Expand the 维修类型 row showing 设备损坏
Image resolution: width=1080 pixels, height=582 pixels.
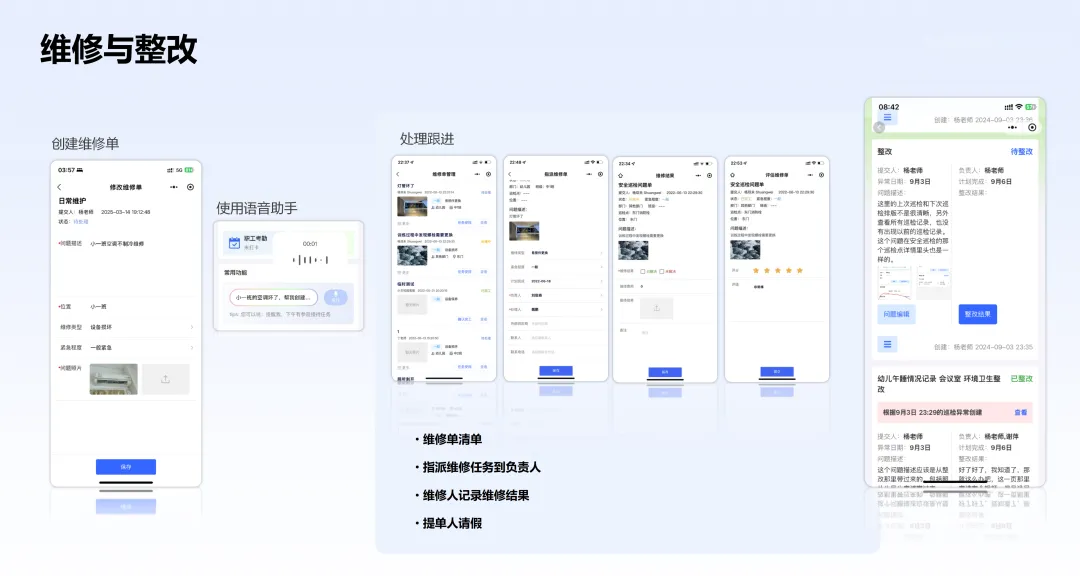point(126,327)
